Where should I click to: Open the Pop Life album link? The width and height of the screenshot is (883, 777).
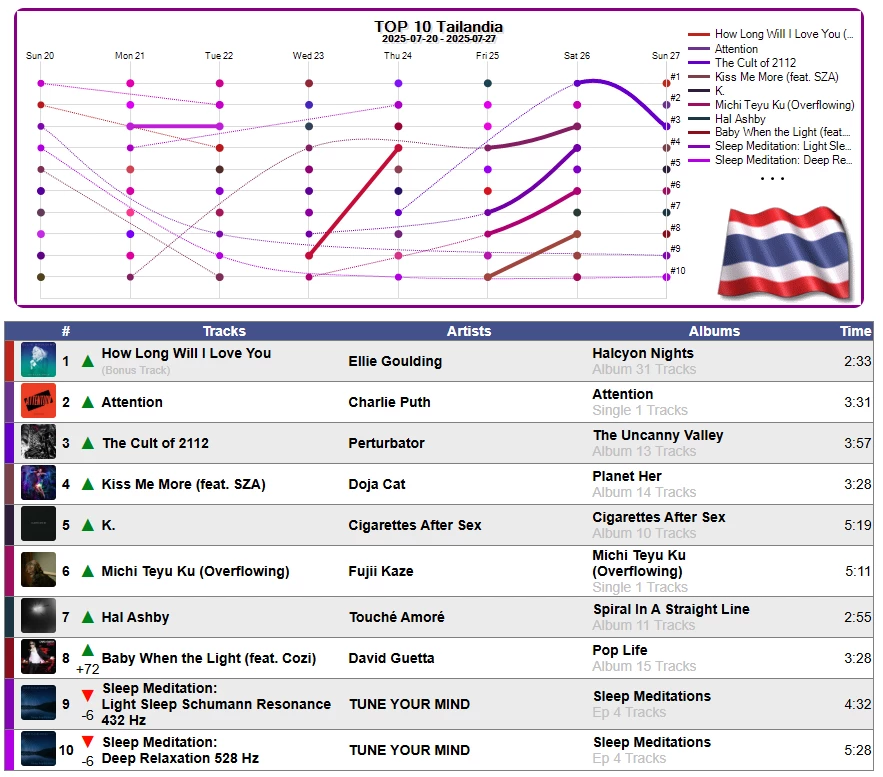click(619, 650)
